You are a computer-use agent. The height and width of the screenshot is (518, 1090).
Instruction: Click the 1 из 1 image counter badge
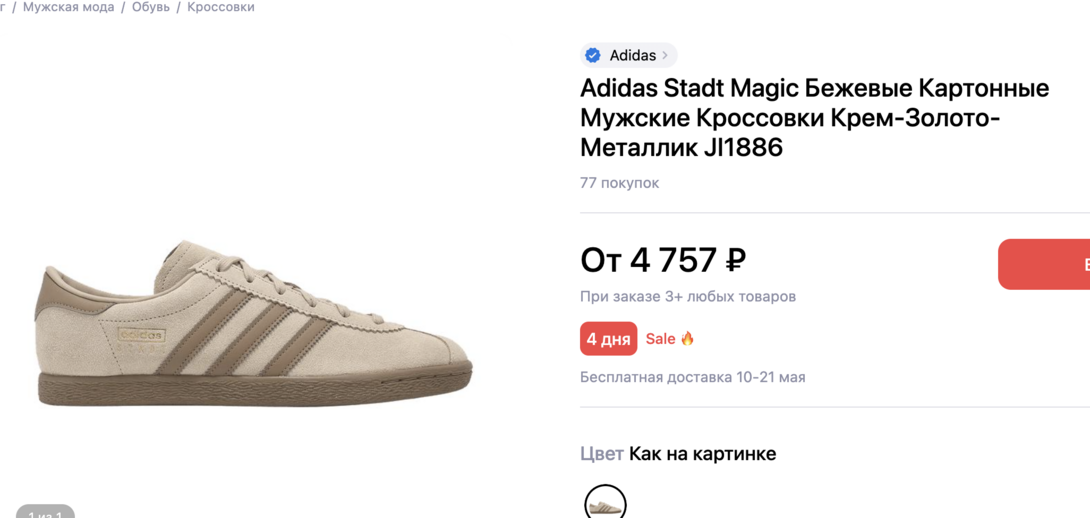45,513
